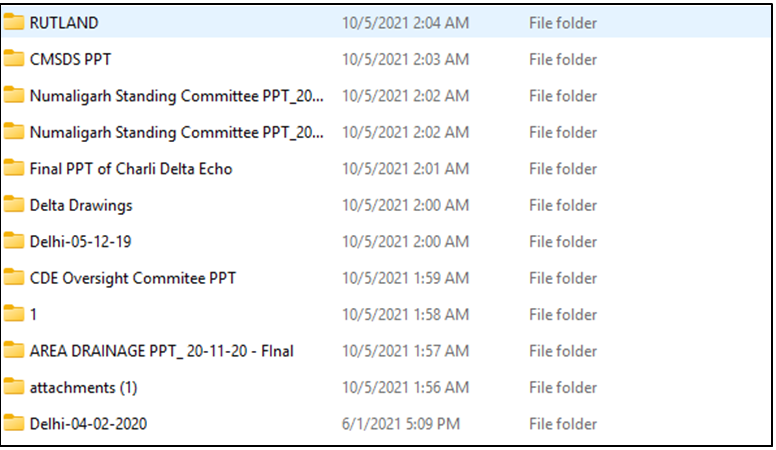Select the Delhi-04-02-2020 folder icon

[x=14, y=423]
